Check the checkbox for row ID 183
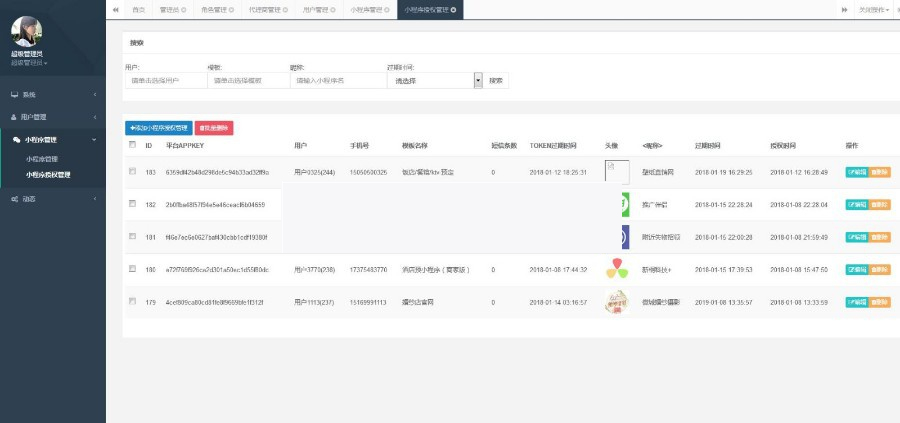 pyautogui.click(x=132, y=172)
